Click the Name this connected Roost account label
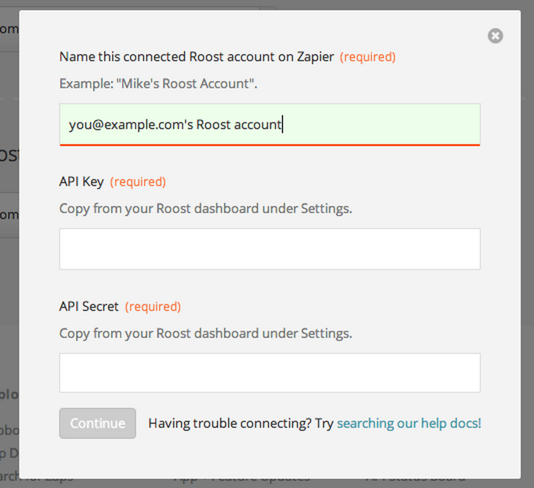This screenshot has height=488, width=534. pyautogui.click(x=197, y=57)
